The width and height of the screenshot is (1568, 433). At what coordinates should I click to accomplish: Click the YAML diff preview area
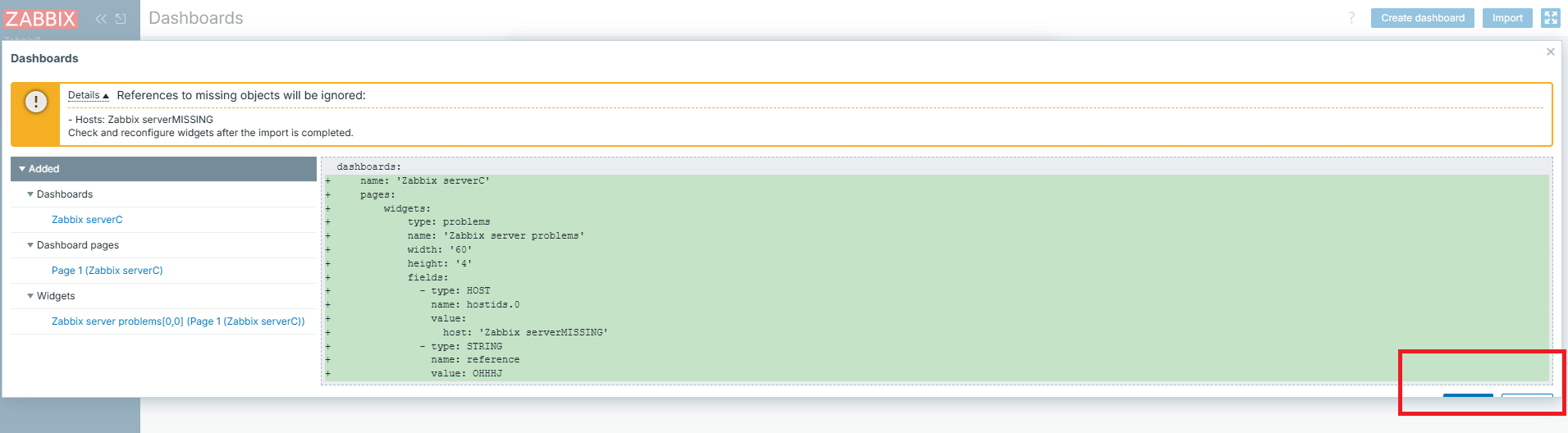pyautogui.click(x=935, y=271)
